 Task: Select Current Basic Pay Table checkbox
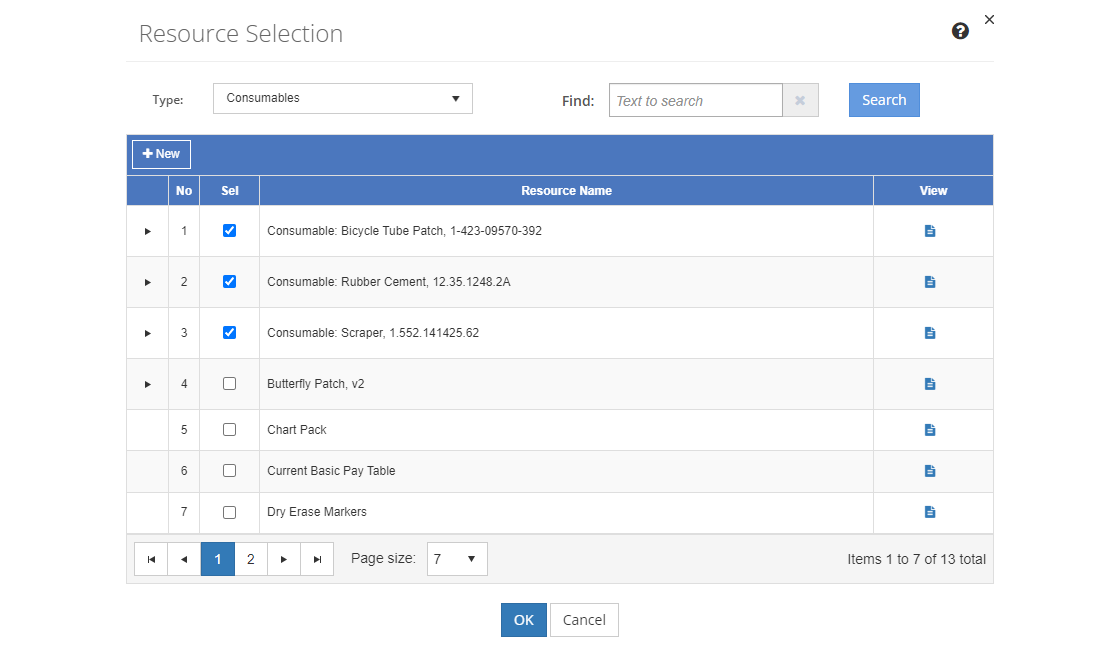pos(229,471)
